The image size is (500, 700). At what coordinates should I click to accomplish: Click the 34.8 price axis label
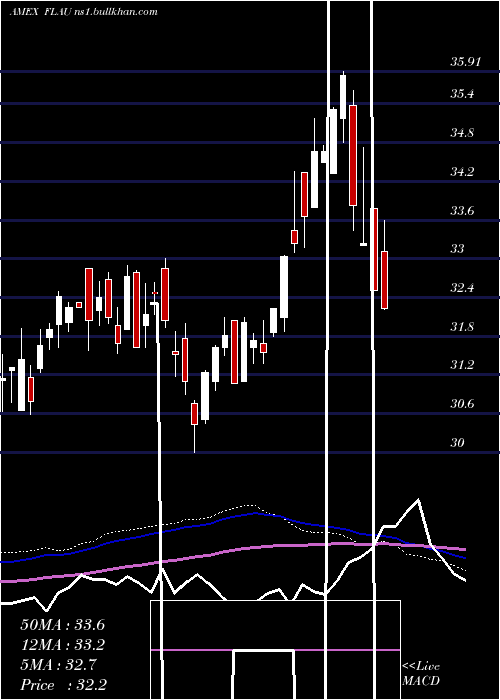[462, 133]
